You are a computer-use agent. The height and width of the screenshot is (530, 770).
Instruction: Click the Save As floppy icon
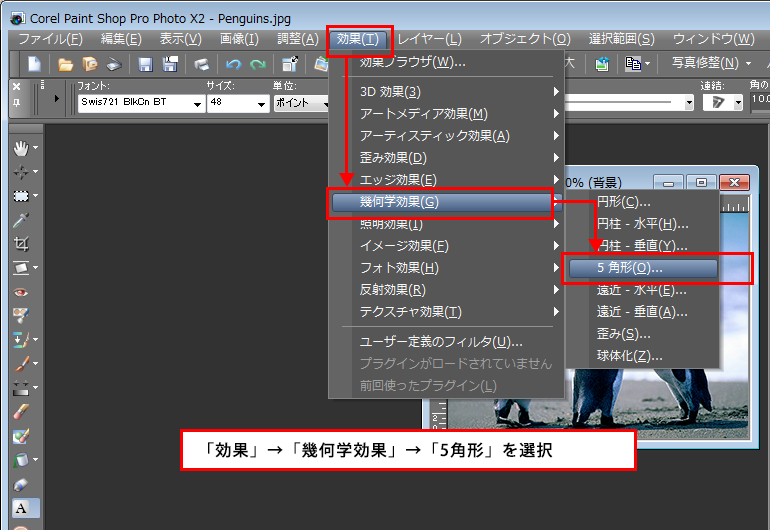pyautogui.click(x=170, y=64)
